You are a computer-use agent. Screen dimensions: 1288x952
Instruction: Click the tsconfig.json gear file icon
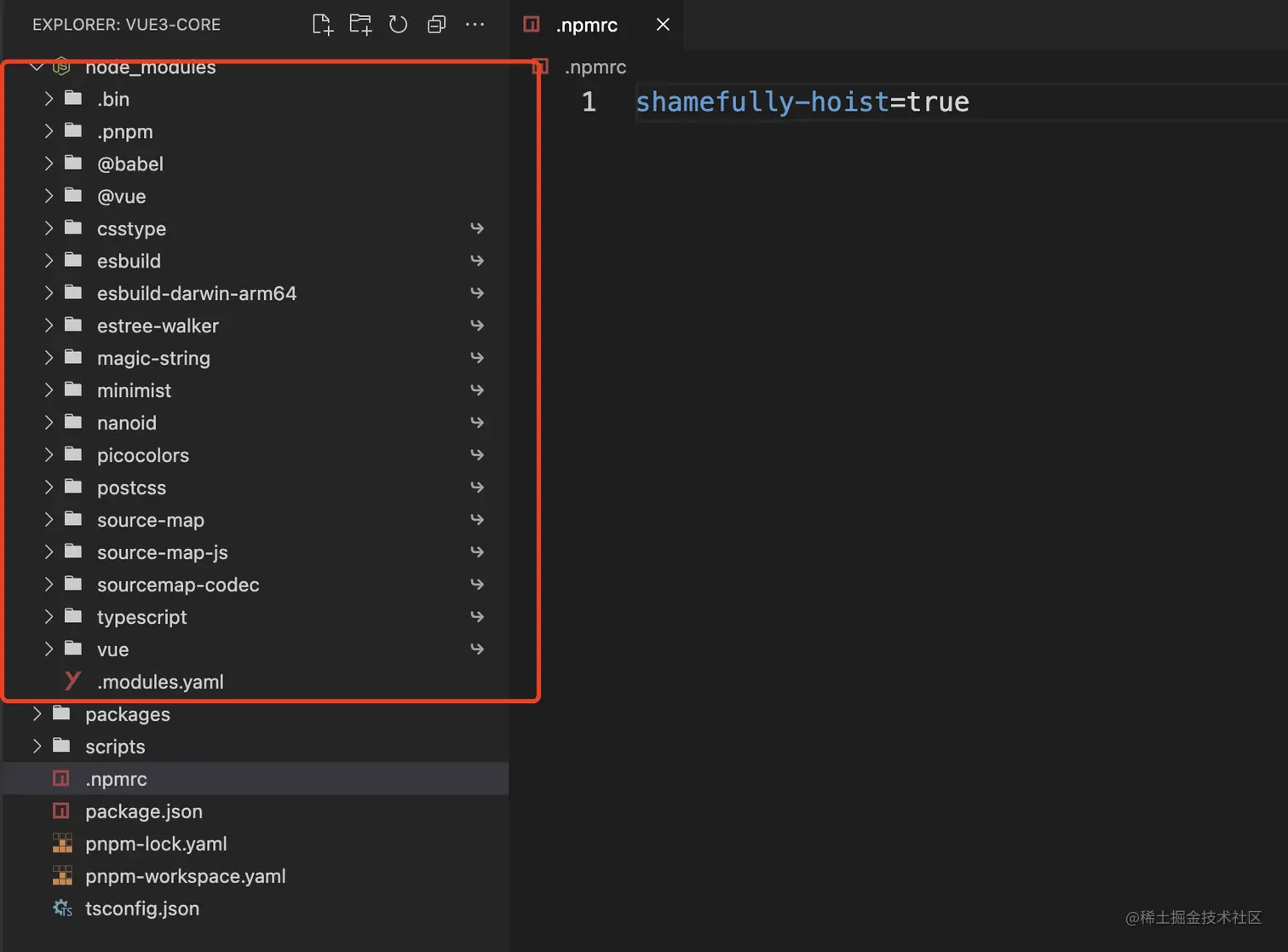point(62,909)
